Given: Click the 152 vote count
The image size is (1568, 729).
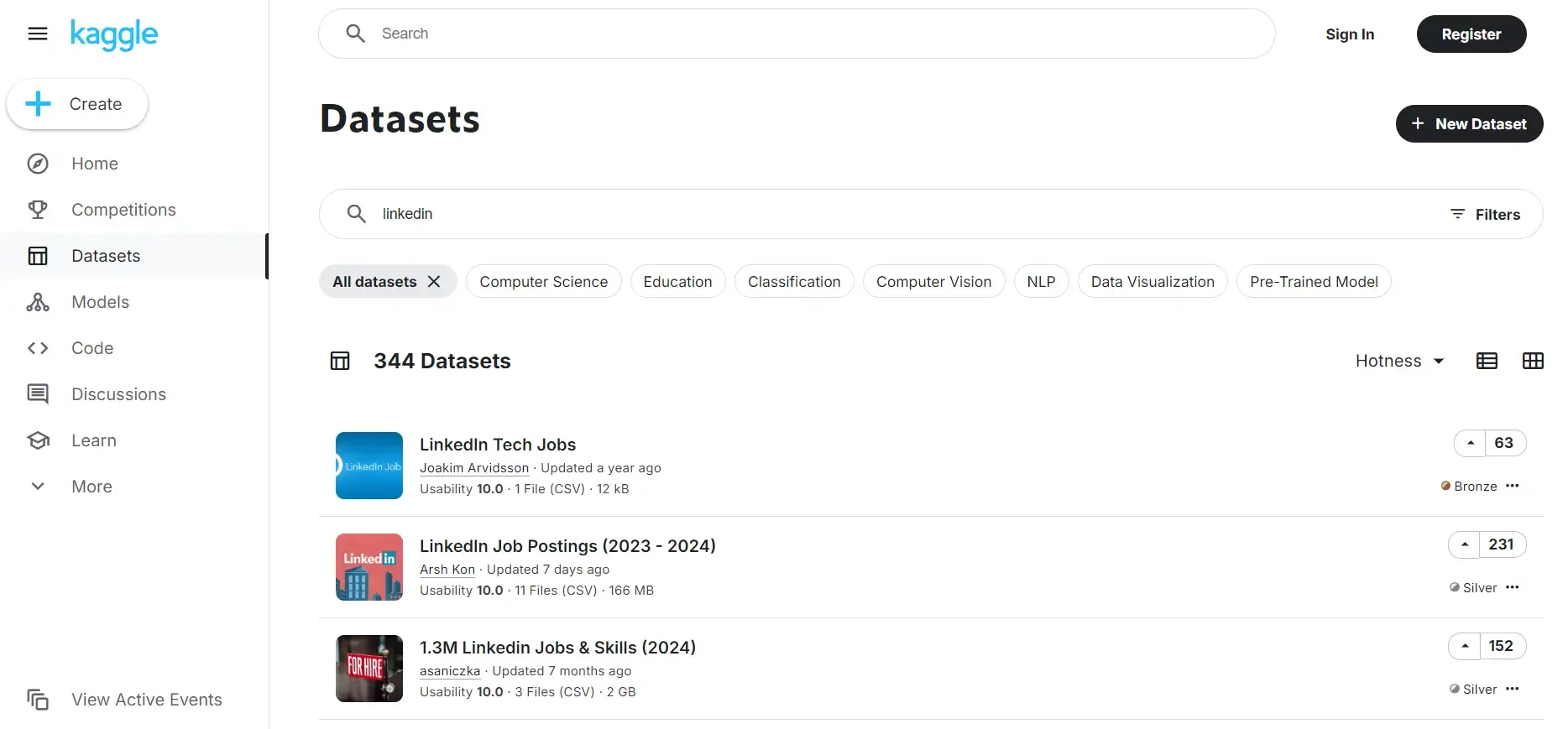Looking at the screenshot, I should click(x=1502, y=646).
